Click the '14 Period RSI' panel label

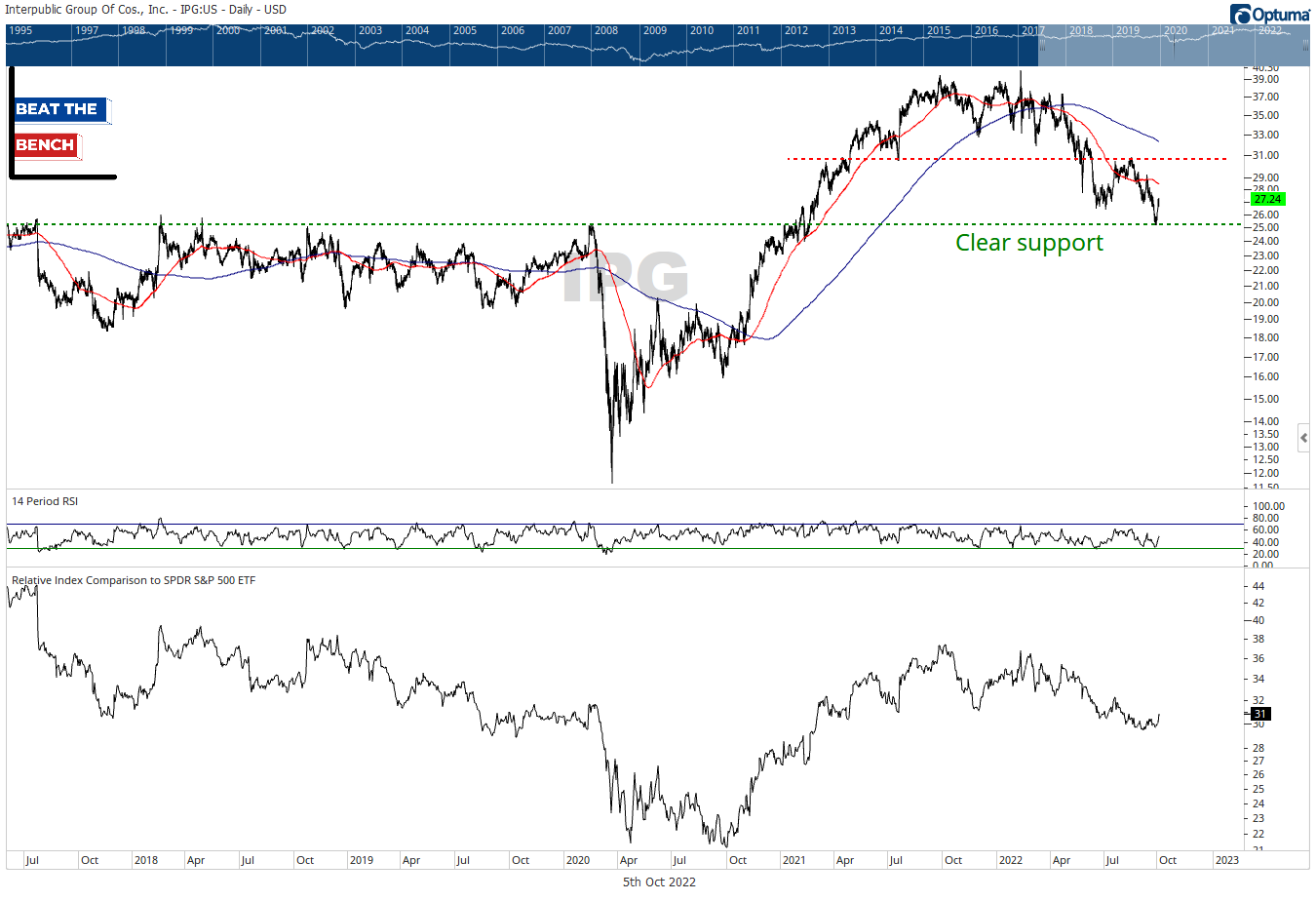pos(45,501)
